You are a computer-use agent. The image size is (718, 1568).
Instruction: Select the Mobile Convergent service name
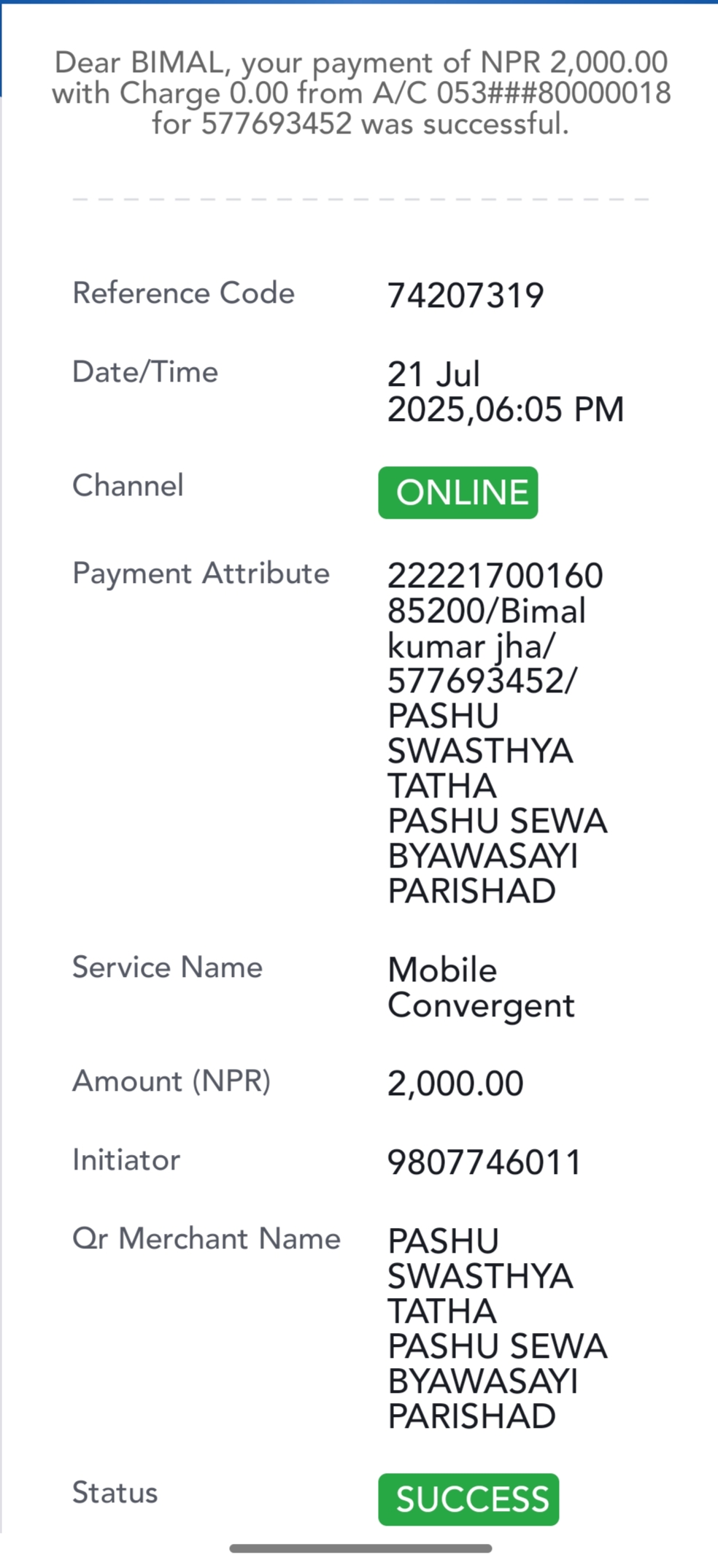tap(481, 988)
